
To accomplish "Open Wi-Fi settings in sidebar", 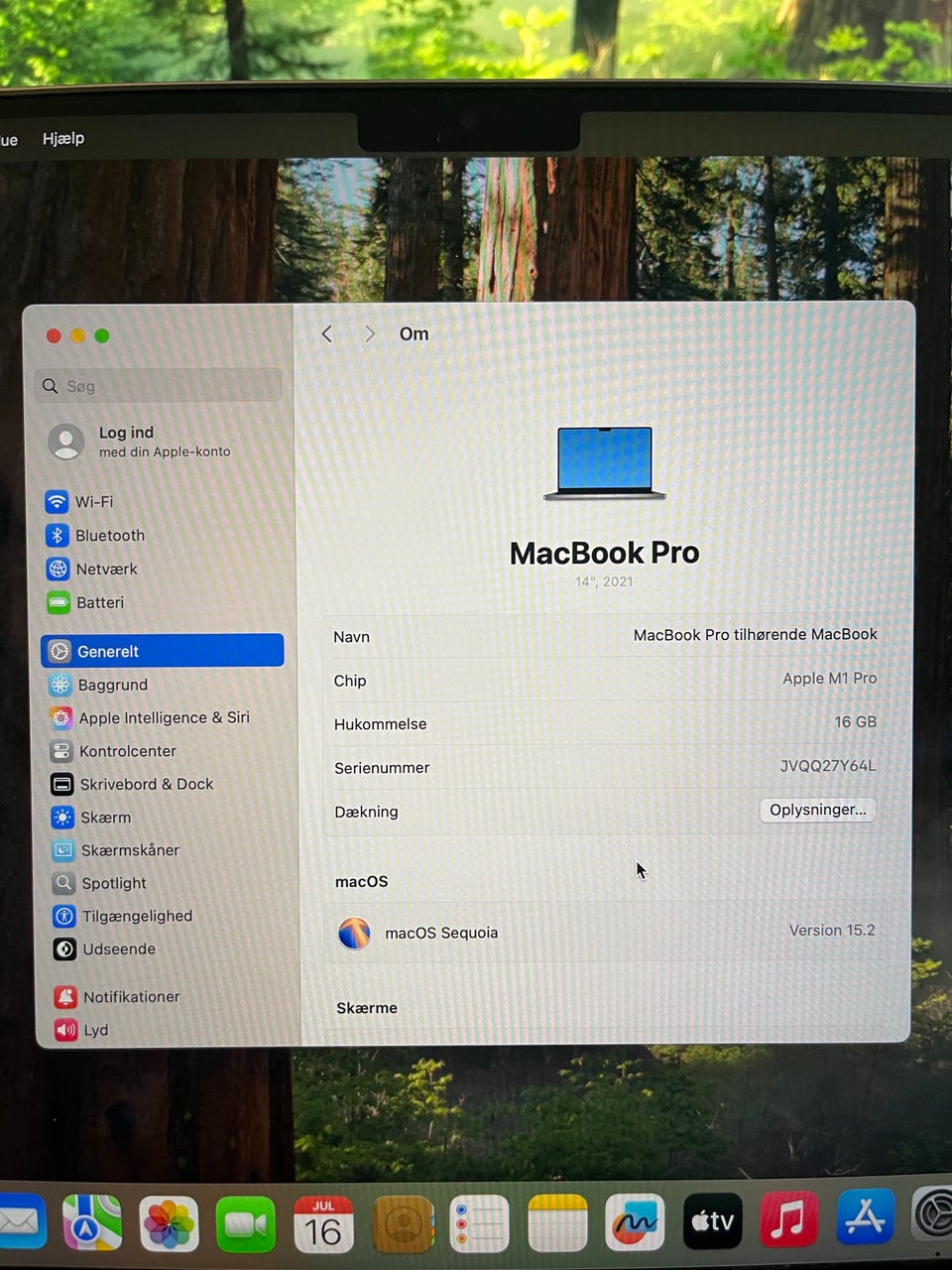I will coord(93,502).
